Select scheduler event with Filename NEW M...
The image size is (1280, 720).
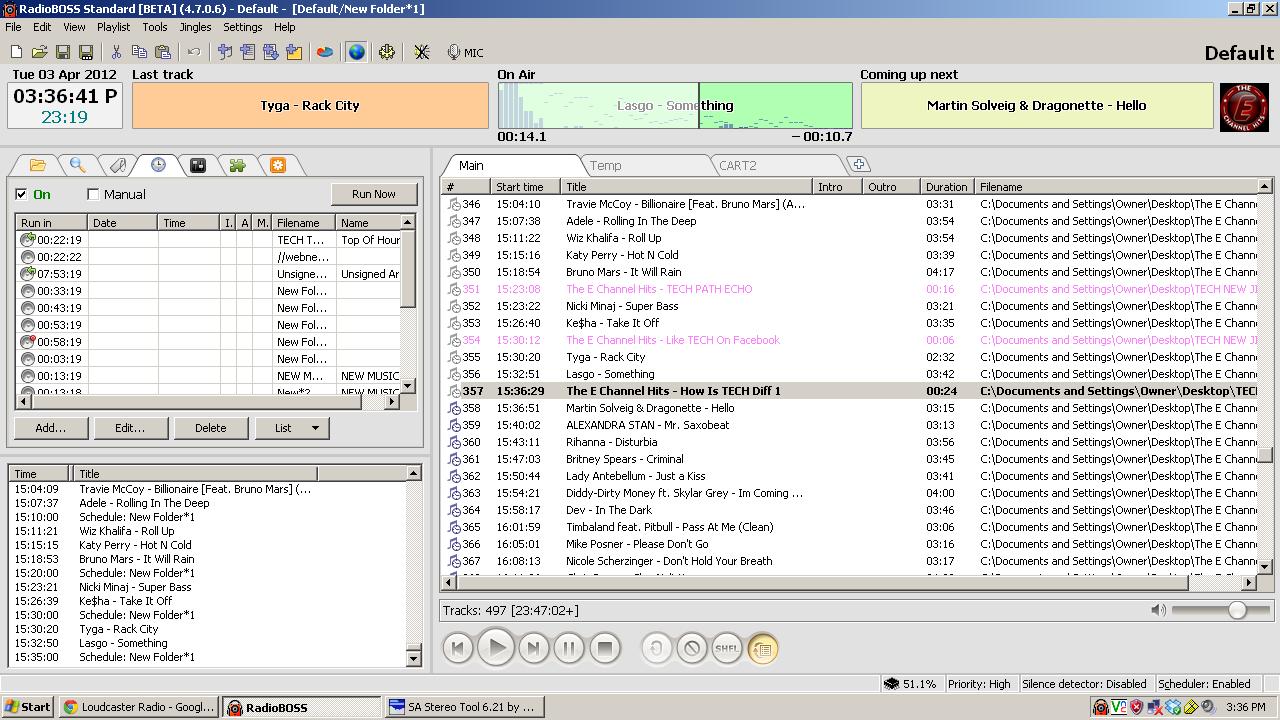tap(208, 376)
